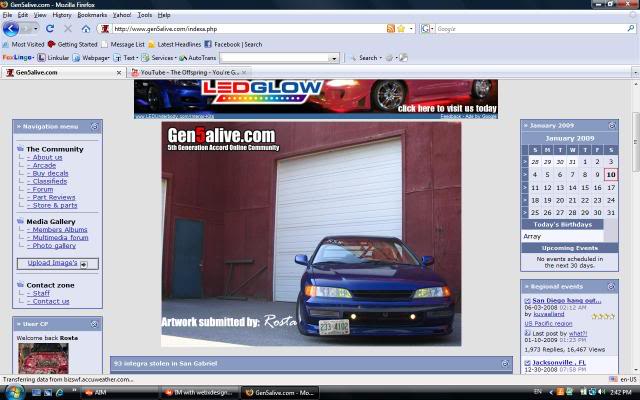Image resolution: width=640 pixels, height=400 pixels.
Task: Collapse Regional events block with round icon
Action: [x=611, y=286]
